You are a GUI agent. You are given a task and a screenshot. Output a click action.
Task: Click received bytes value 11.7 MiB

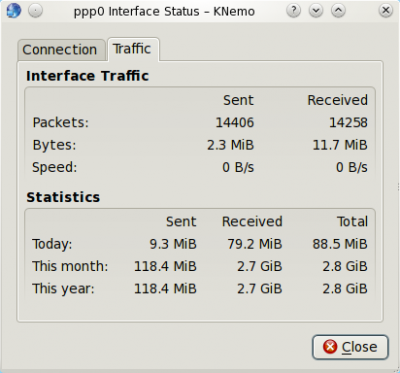pos(340,145)
